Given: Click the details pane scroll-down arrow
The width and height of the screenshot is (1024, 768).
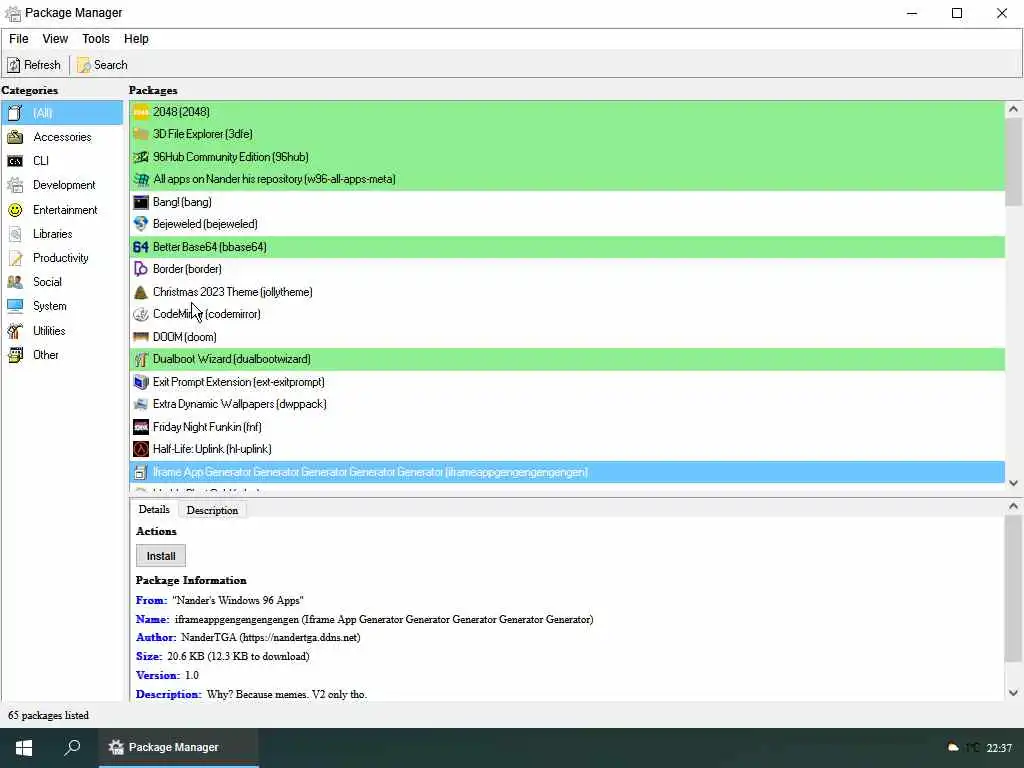Looking at the screenshot, I should tap(1013, 693).
